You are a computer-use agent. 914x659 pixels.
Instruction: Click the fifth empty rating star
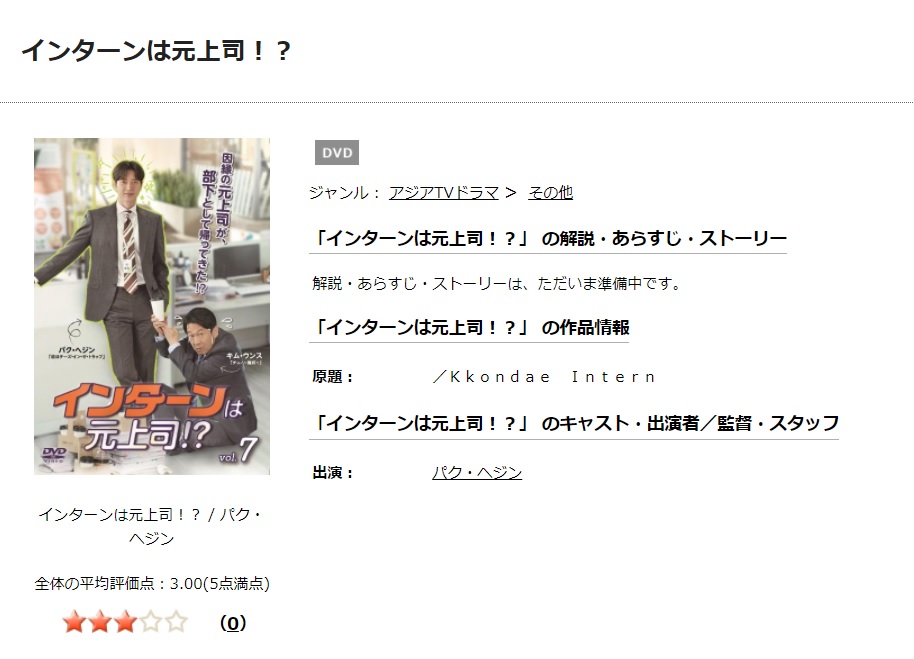coord(175,622)
